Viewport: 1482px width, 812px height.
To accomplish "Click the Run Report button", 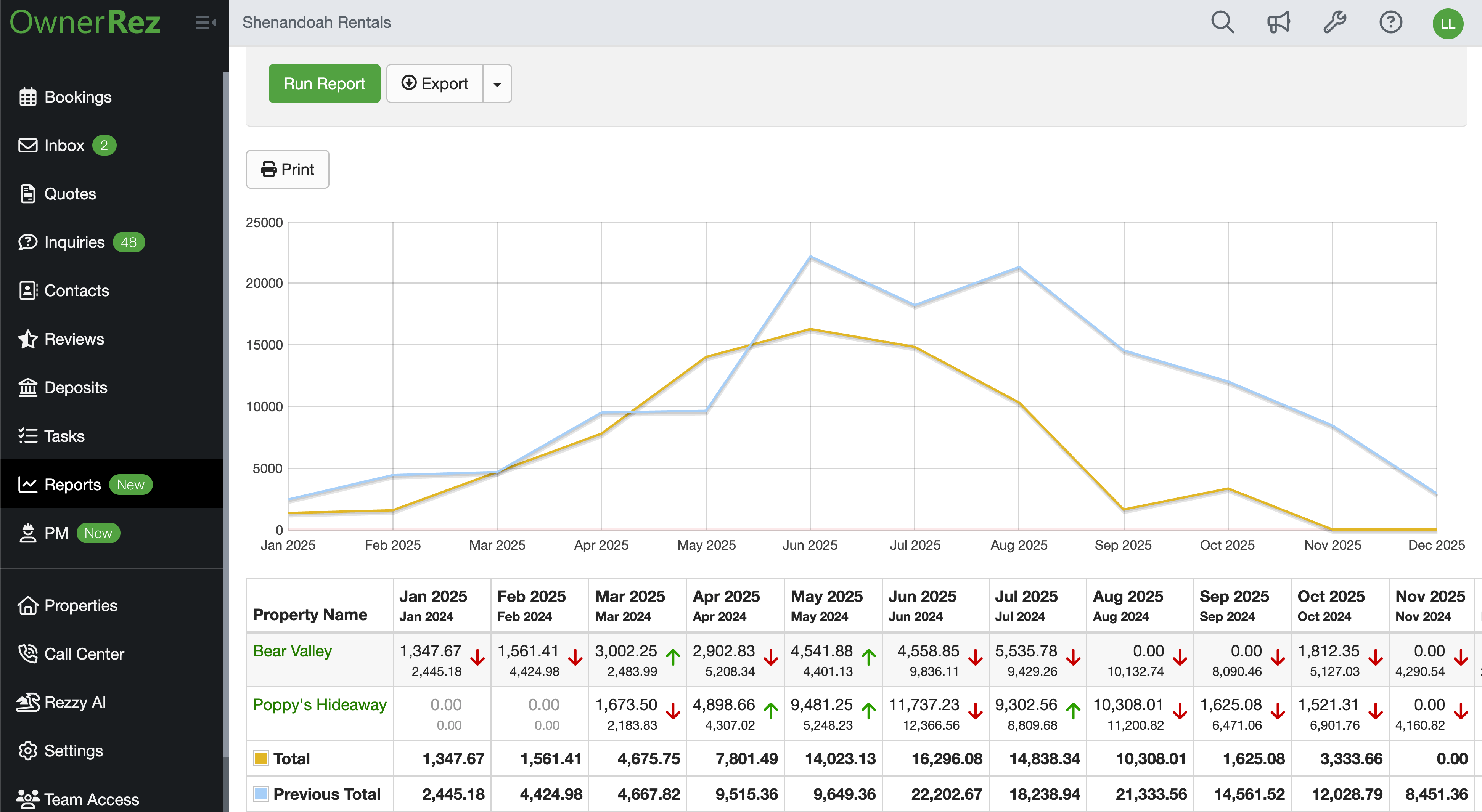I will (325, 83).
